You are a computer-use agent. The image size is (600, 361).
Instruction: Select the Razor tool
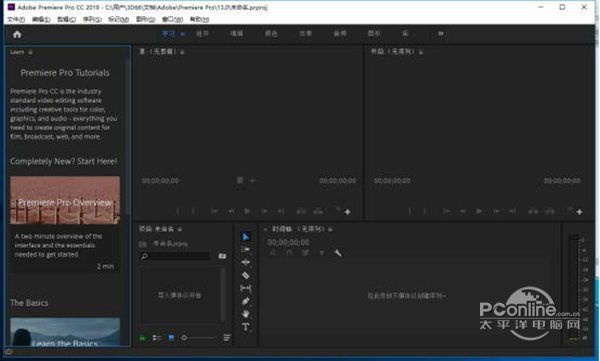[x=246, y=275]
